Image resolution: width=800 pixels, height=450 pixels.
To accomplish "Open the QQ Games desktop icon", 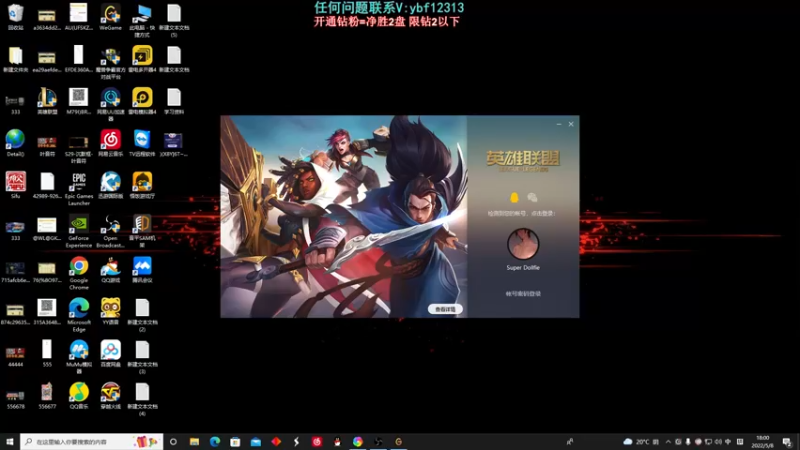I will (110, 269).
